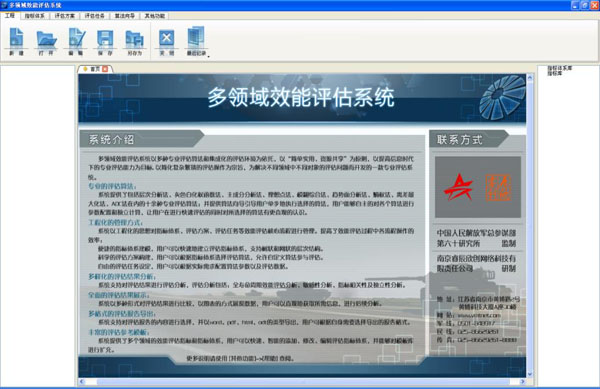Click the 关闭 (Close) project icon
The width and height of the screenshot is (600, 389).
click(x=167, y=42)
